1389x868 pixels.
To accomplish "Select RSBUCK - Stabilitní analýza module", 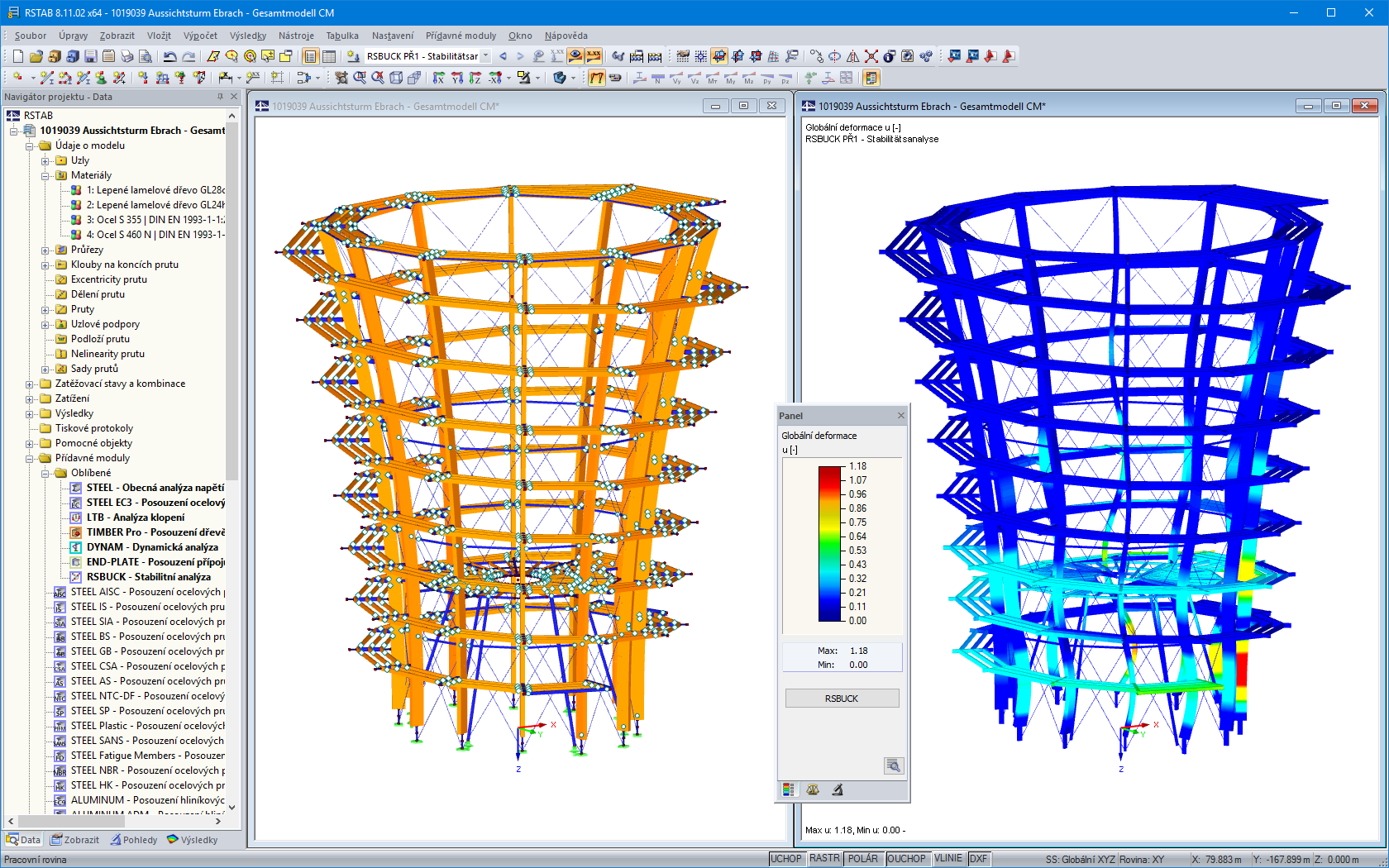I will coord(149,577).
